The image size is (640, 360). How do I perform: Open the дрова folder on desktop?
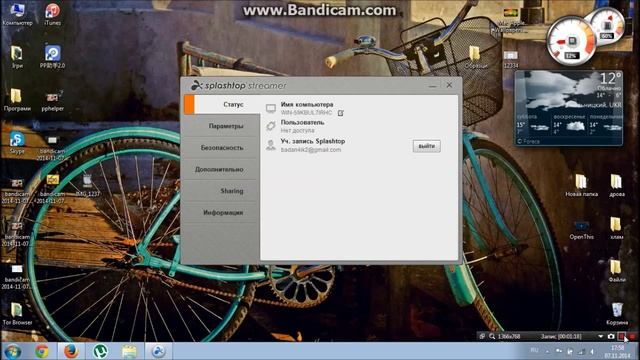pos(617,186)
